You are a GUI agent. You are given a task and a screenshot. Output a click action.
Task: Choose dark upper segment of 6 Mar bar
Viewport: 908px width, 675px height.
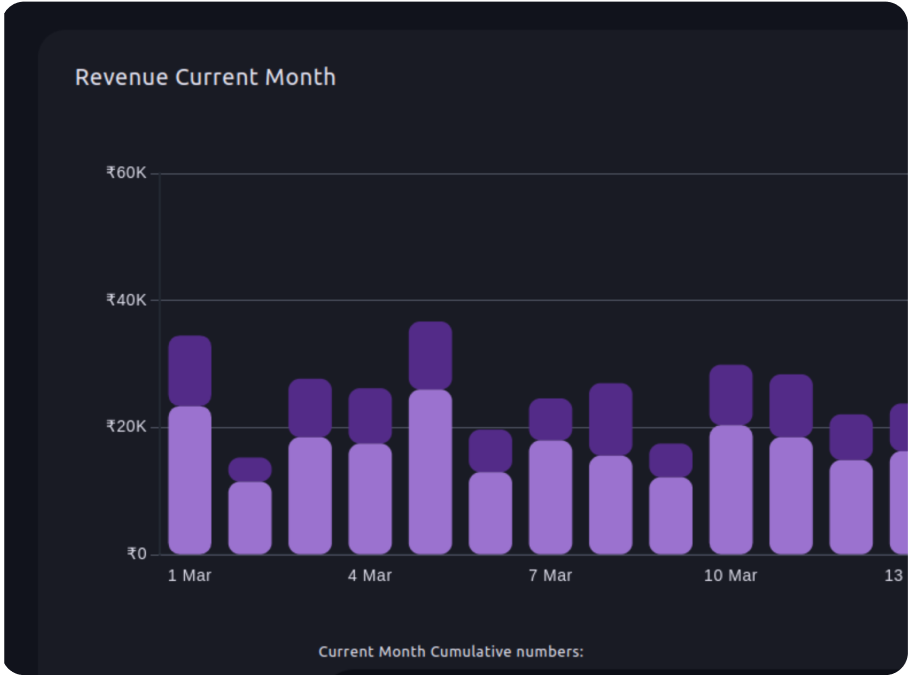490,451
